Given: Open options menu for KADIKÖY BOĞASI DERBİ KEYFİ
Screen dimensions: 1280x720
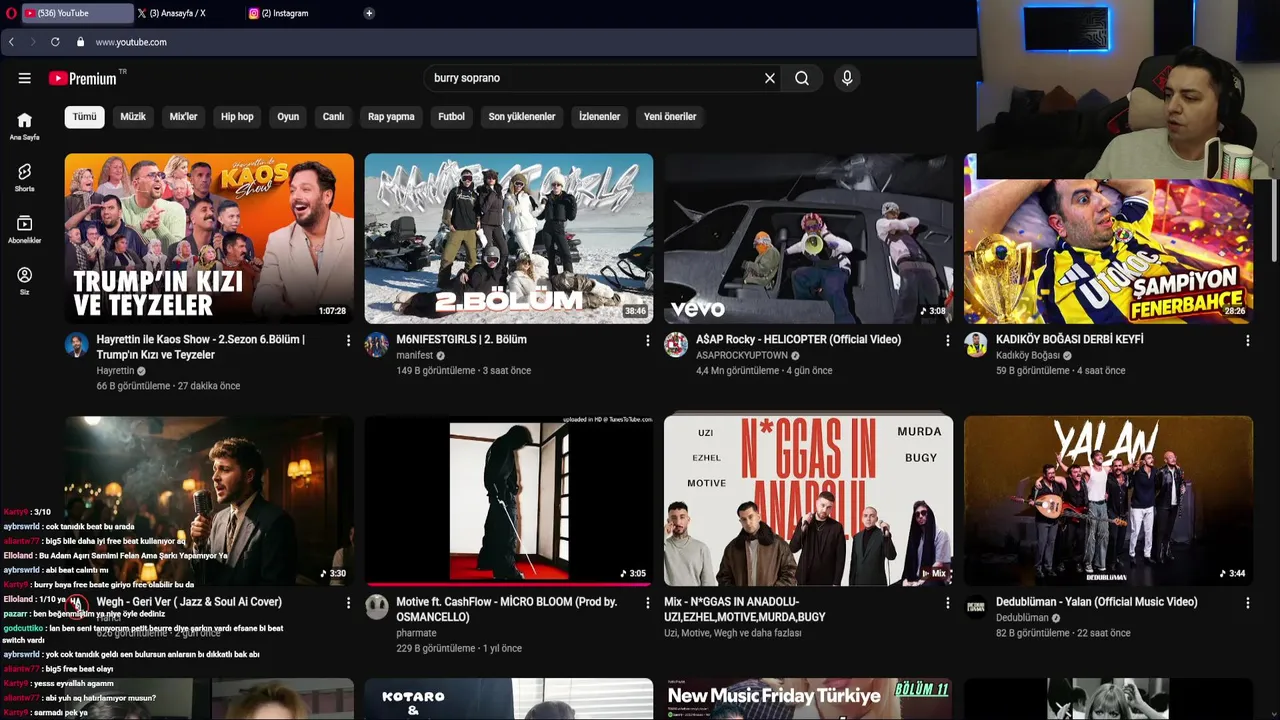Looking at the screenshot, I should click(1247, 341).
